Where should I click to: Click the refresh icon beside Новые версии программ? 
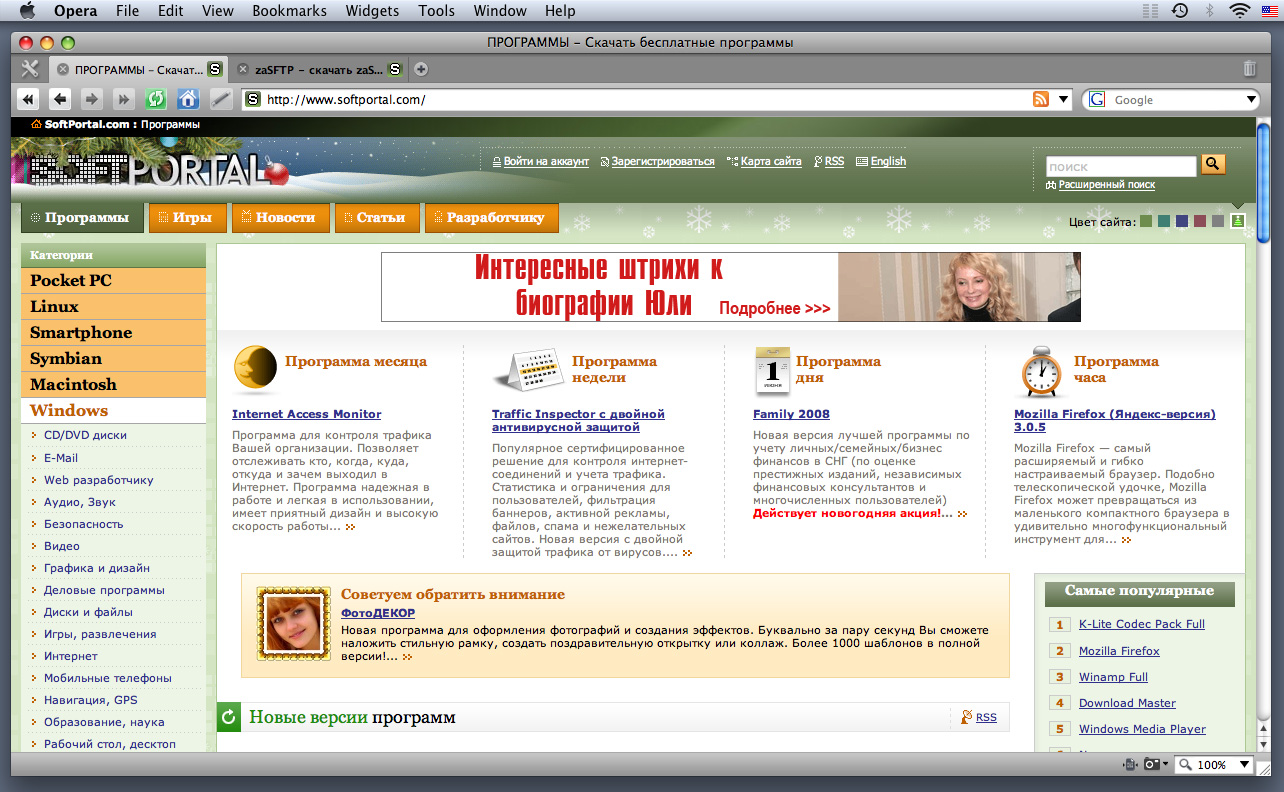pyautogui.click(x=229, y=716)
